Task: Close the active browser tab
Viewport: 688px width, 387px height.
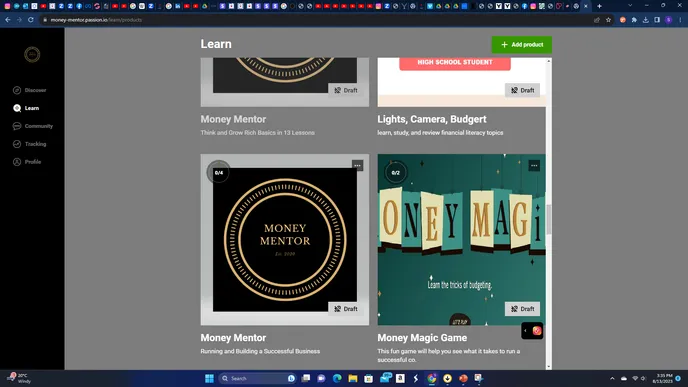Action: pos(585,6)
